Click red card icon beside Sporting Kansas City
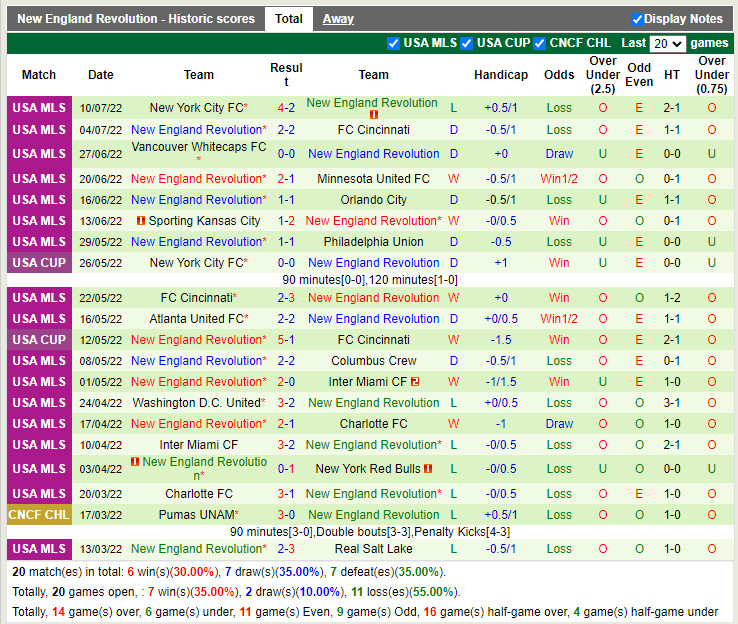The height and width of the screenshot is (624, 738). click(x=141, y=221)
